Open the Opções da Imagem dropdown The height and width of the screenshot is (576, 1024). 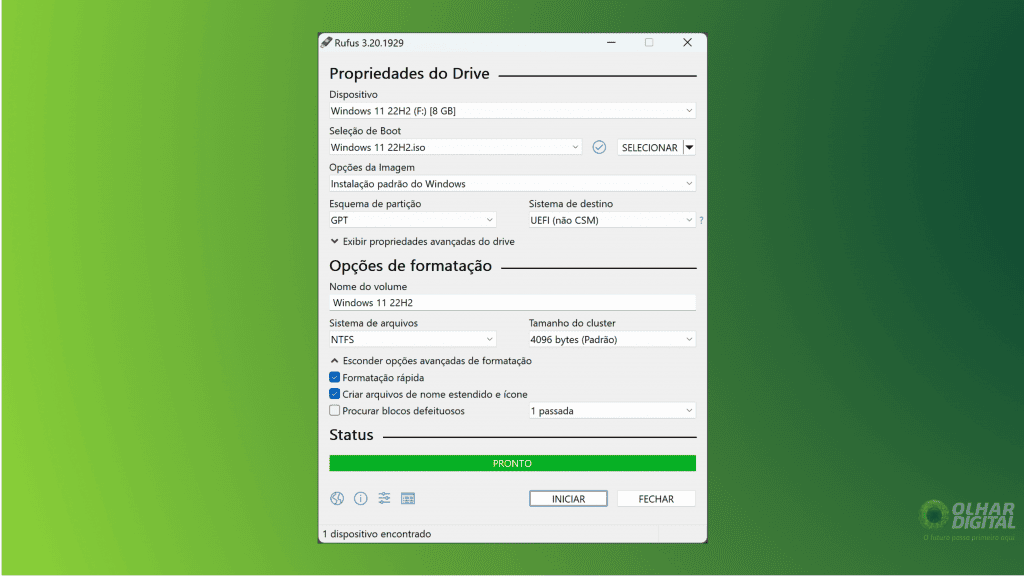[512, 184]
